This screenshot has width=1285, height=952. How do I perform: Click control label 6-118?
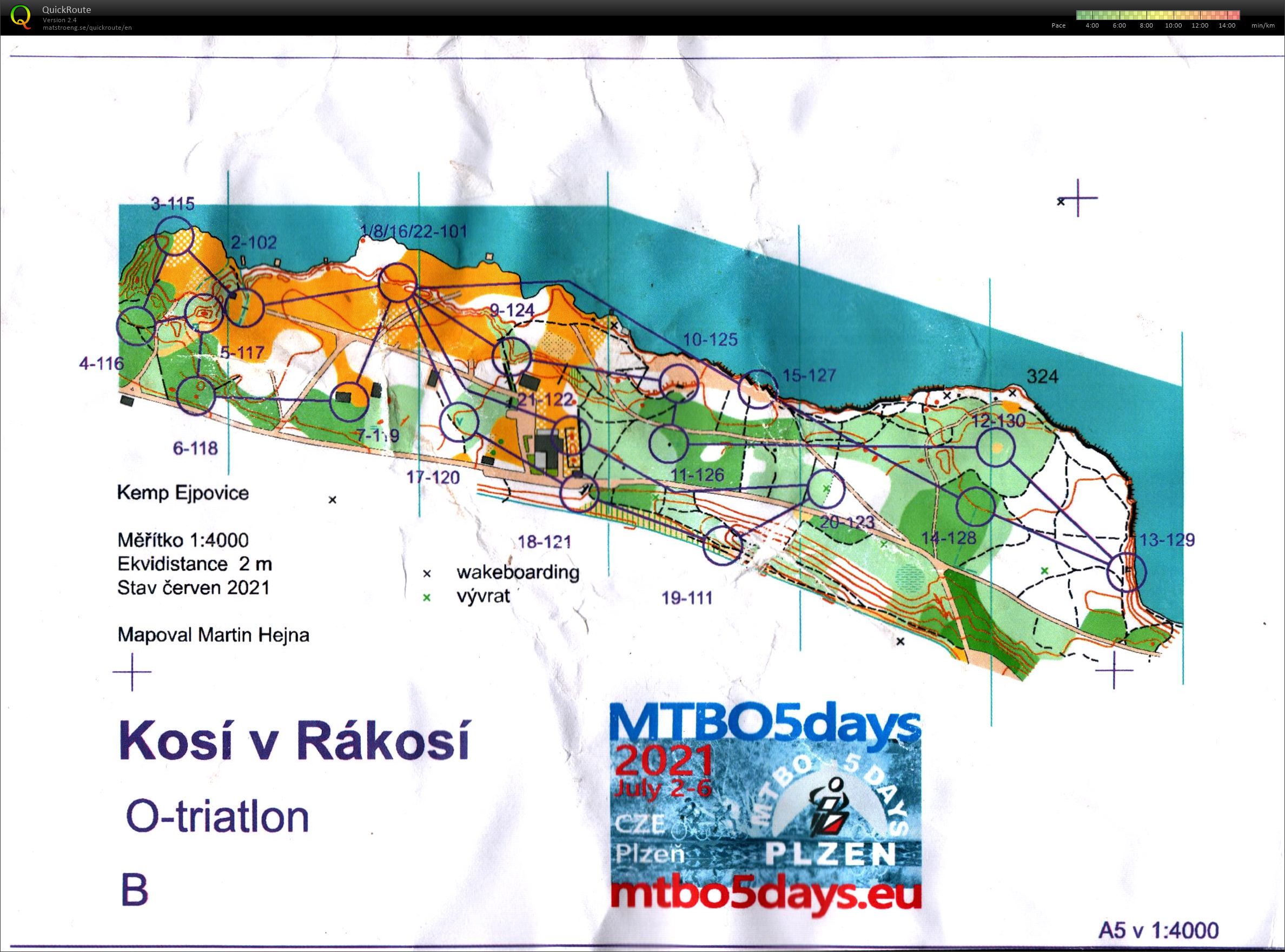(195, 448)
